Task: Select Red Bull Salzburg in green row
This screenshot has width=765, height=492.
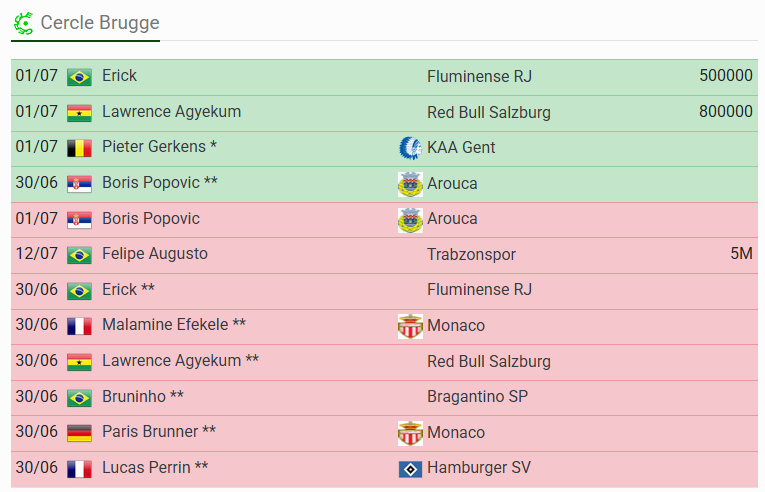Action: tap(488, 112)
